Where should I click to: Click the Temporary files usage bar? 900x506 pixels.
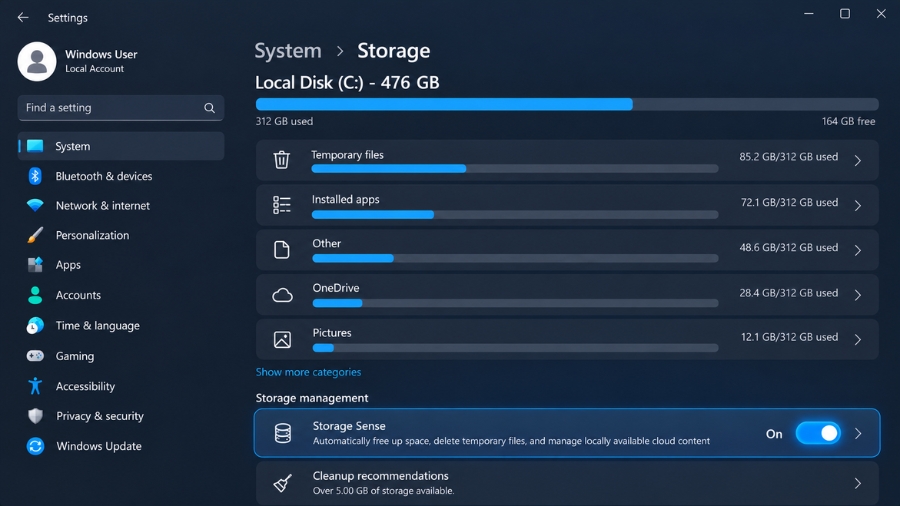(515, 169)
